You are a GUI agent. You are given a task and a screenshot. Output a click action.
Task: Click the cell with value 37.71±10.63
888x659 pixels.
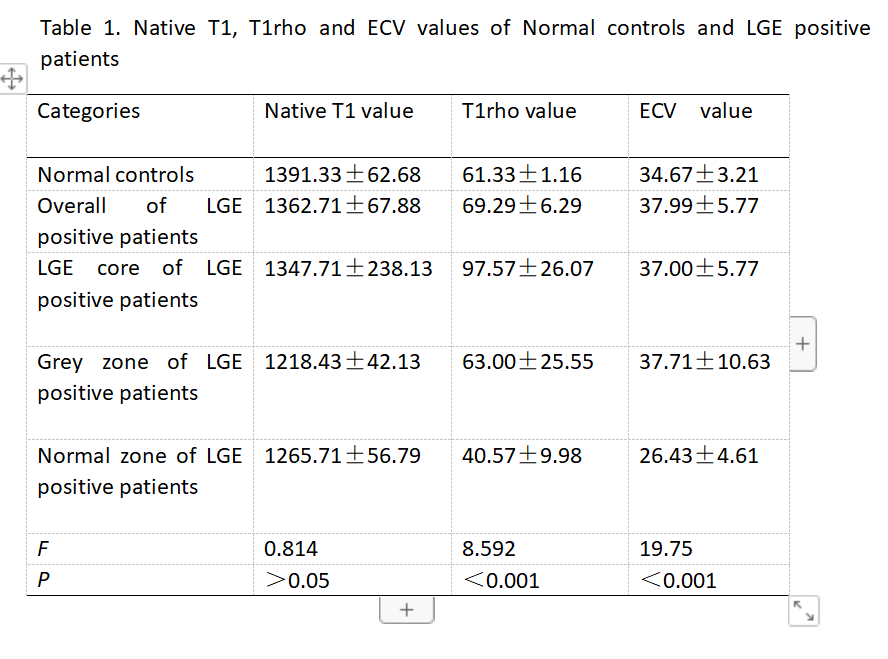[705, 362]
